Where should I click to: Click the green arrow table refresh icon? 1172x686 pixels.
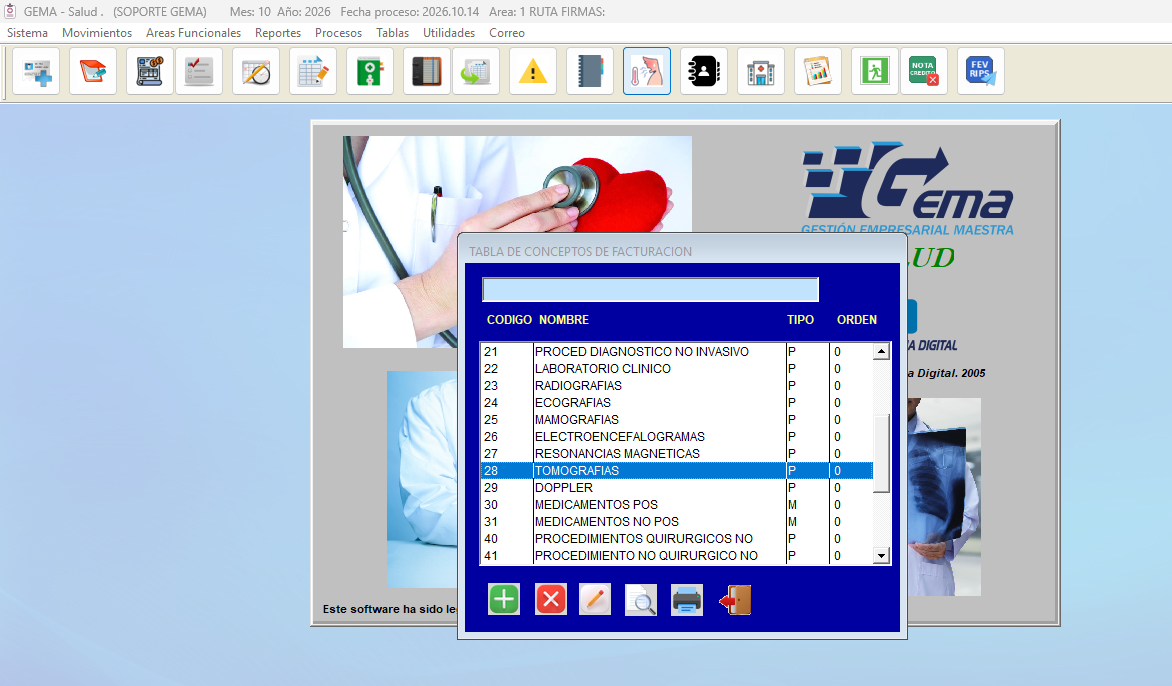pyautogui.click(x=475, y=71)
